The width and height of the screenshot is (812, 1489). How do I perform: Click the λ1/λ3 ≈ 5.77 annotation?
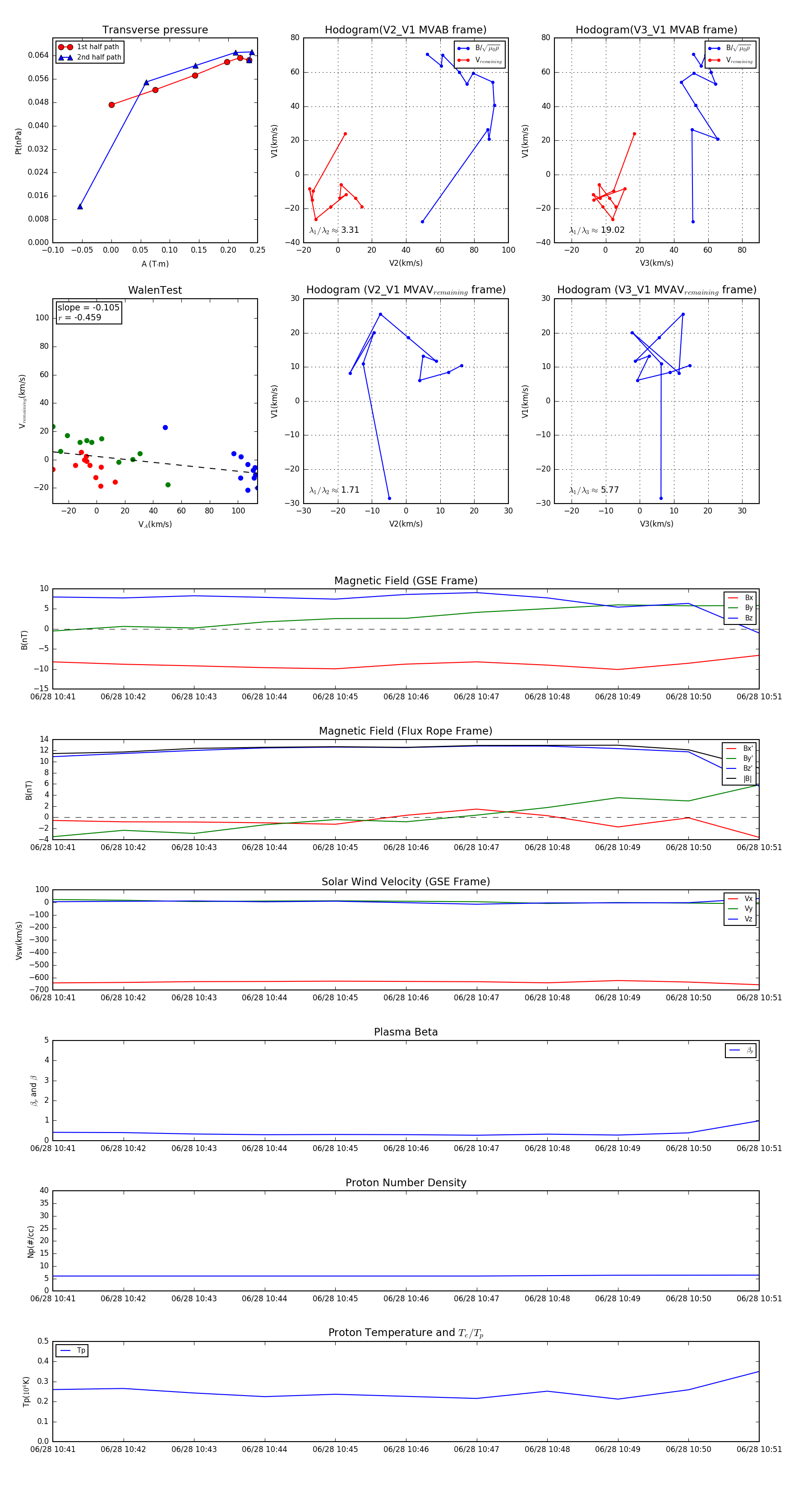tap(594, 490)
